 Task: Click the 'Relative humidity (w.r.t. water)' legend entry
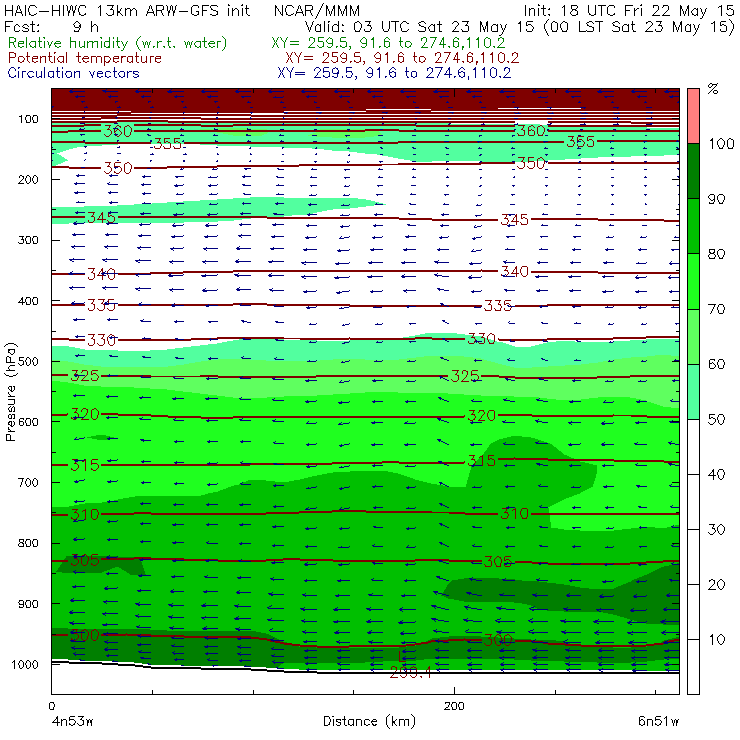tap(118, 43)
